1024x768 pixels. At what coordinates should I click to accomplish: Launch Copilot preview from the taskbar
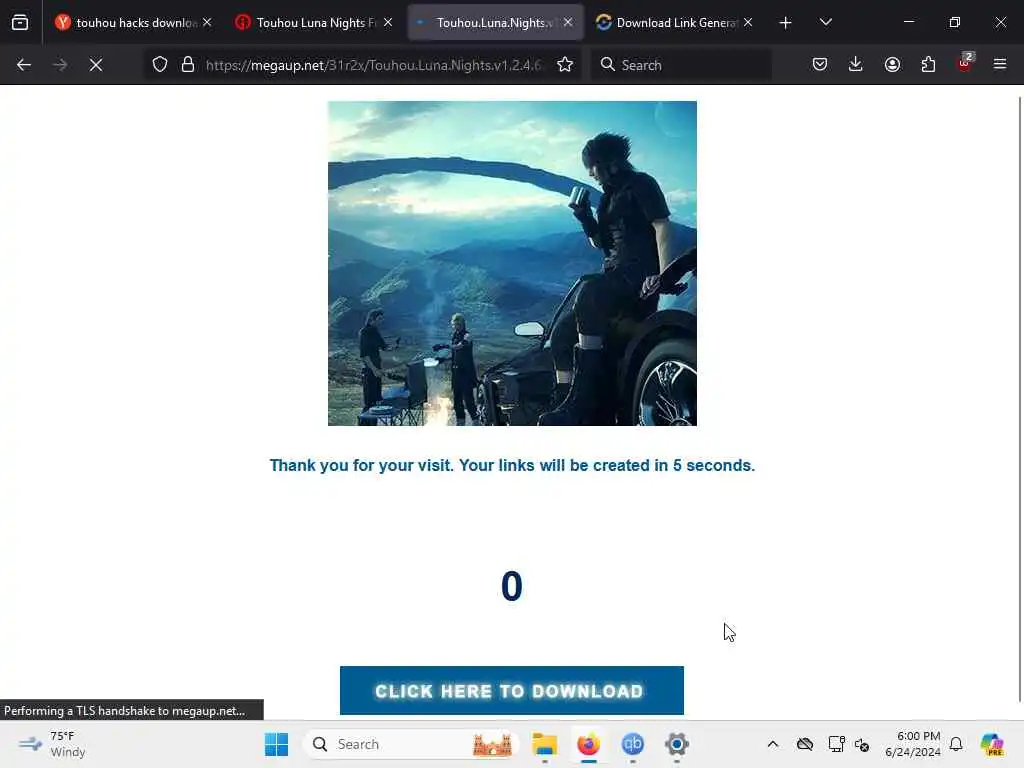[992, 744]
